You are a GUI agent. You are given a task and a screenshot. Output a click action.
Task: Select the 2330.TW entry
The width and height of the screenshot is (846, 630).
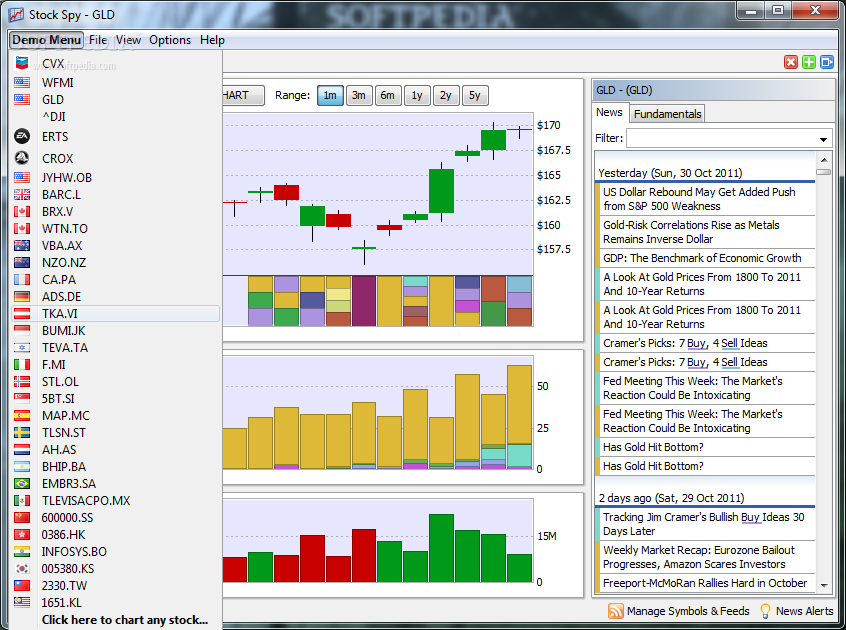[115, 585]
